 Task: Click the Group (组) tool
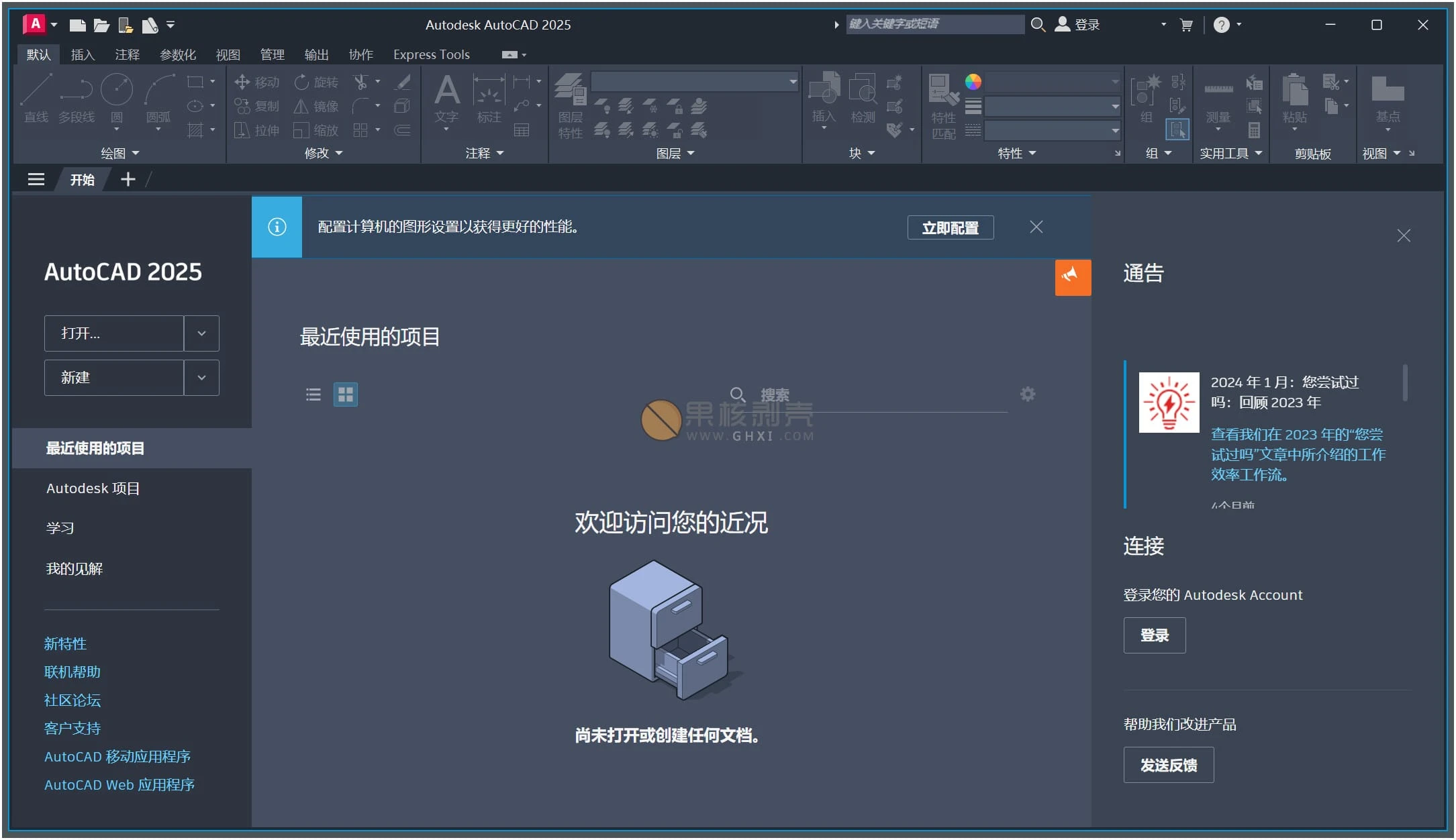(x=1146, y=99)
